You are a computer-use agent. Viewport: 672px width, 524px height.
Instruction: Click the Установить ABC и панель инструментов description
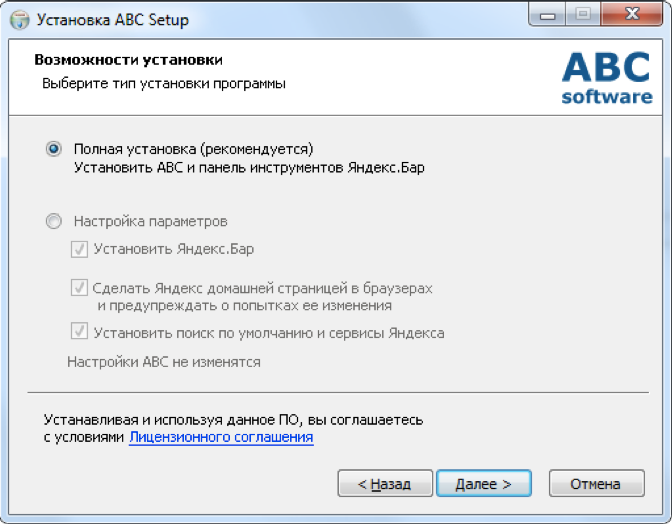click(250, 168)
